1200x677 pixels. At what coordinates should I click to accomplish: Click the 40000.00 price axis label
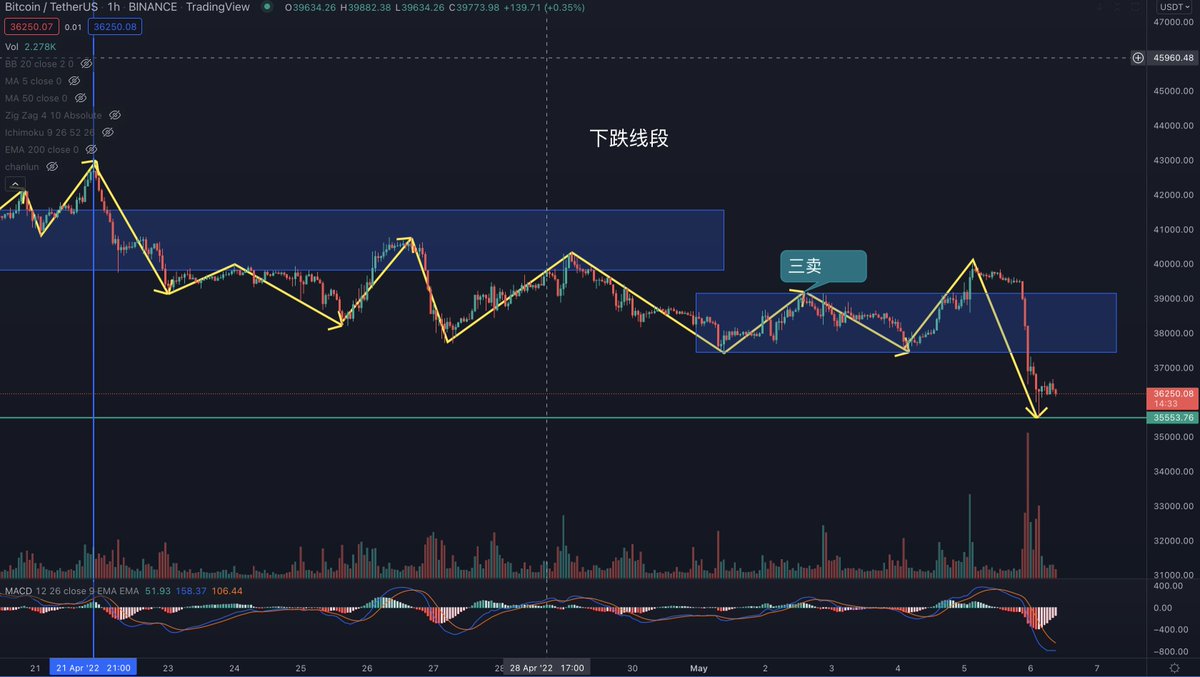[x=1175, y=264]
